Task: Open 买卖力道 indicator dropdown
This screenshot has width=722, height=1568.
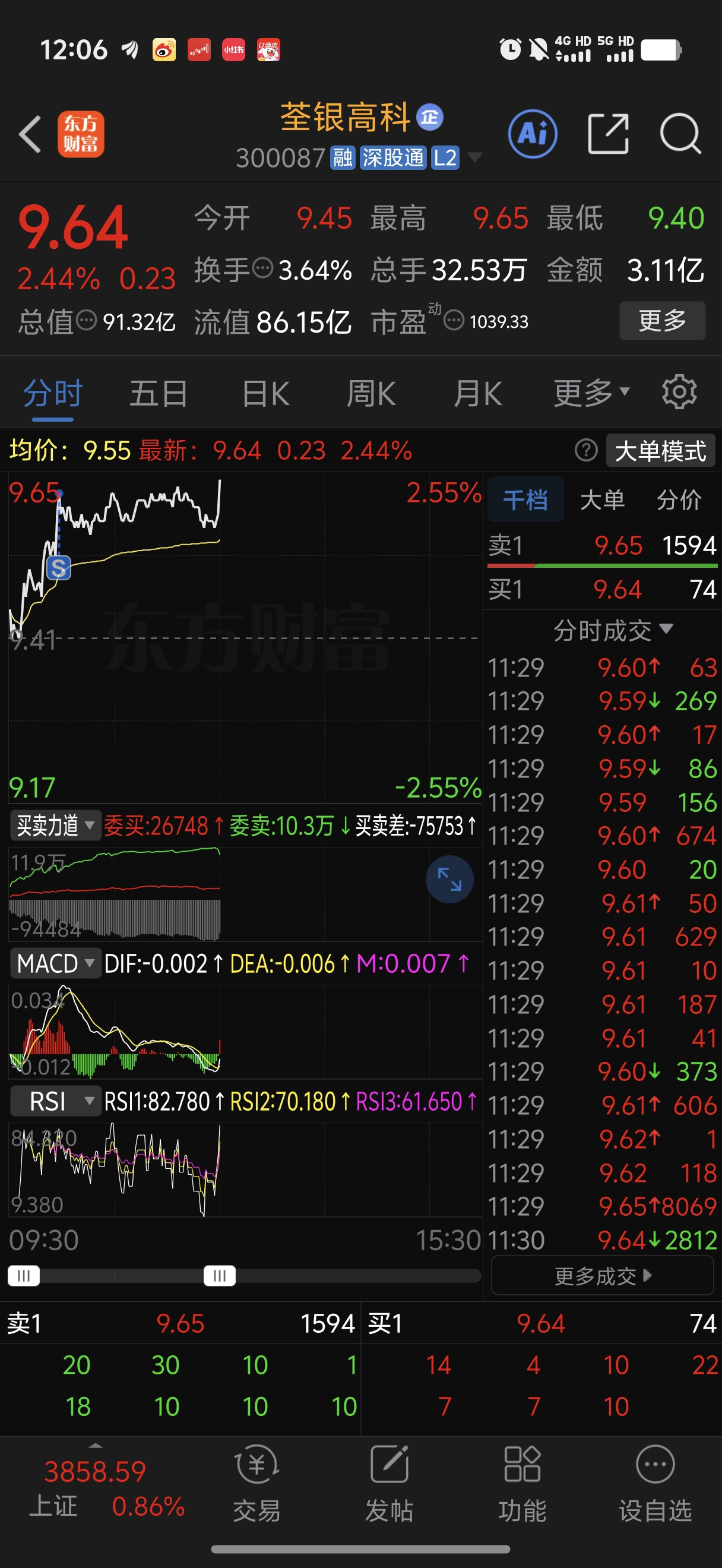Action: [55, 826]
